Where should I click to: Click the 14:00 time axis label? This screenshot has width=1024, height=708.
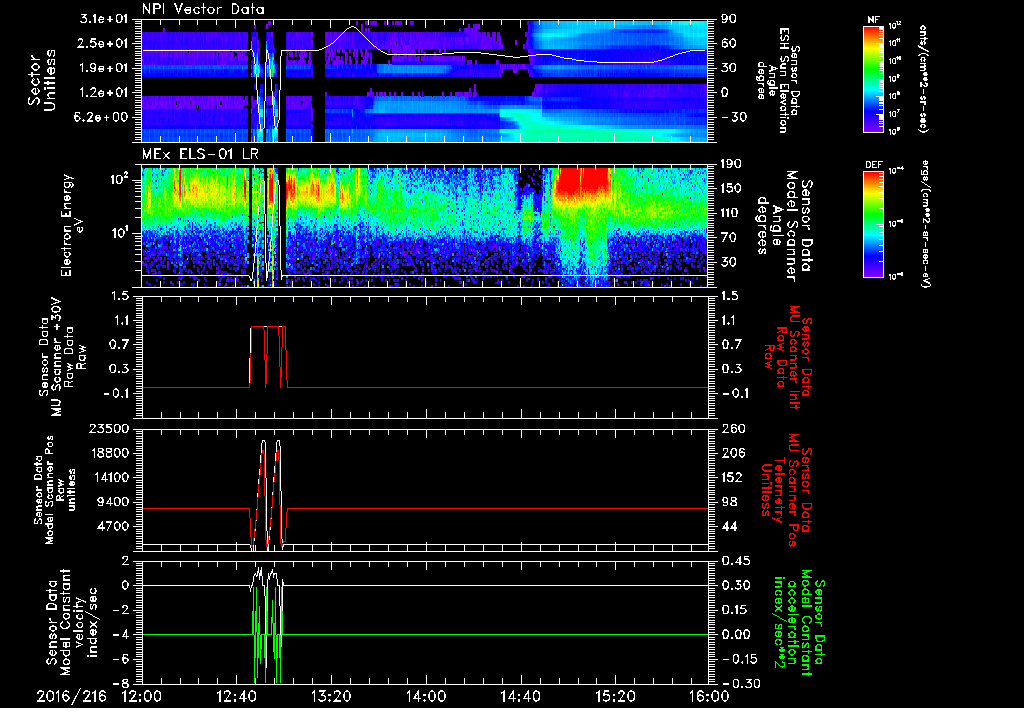pyautogui.click(x=426, y=696)
